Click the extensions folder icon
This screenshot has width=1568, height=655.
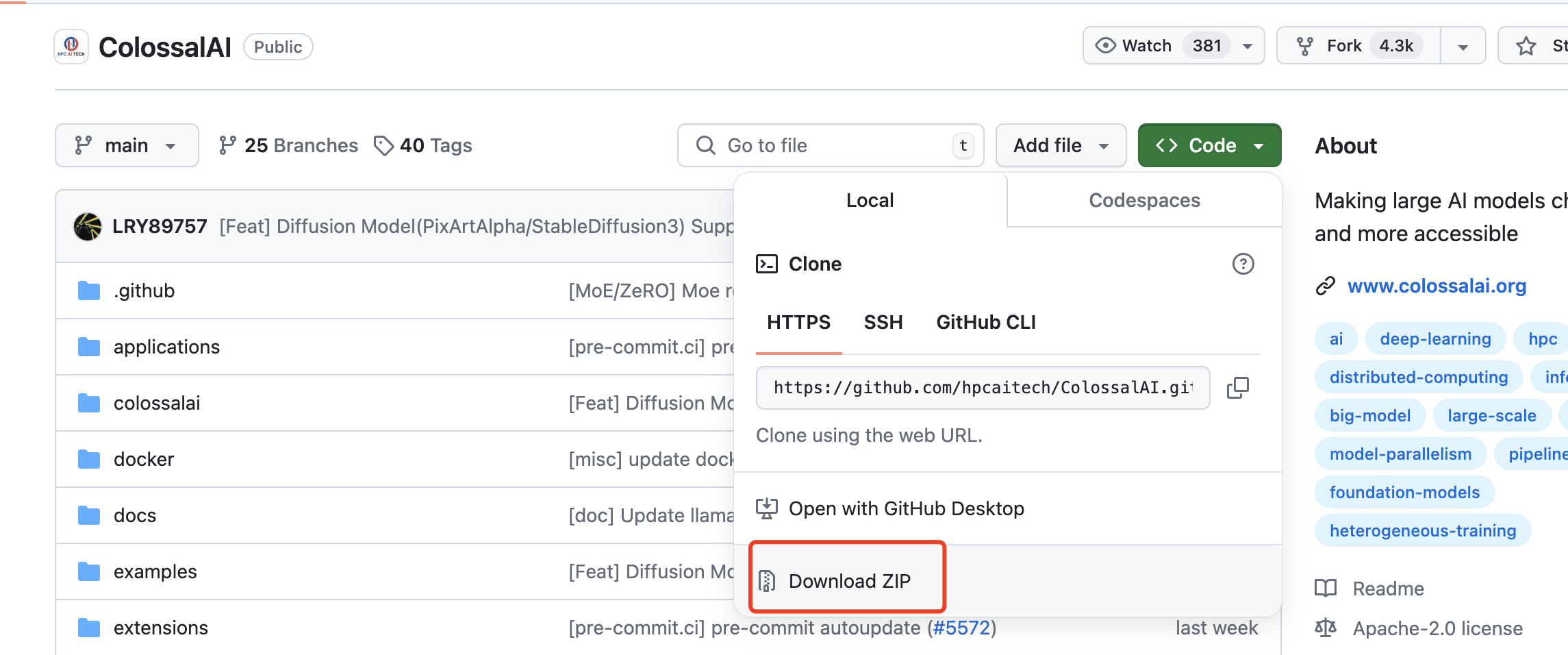click(89, 628)
